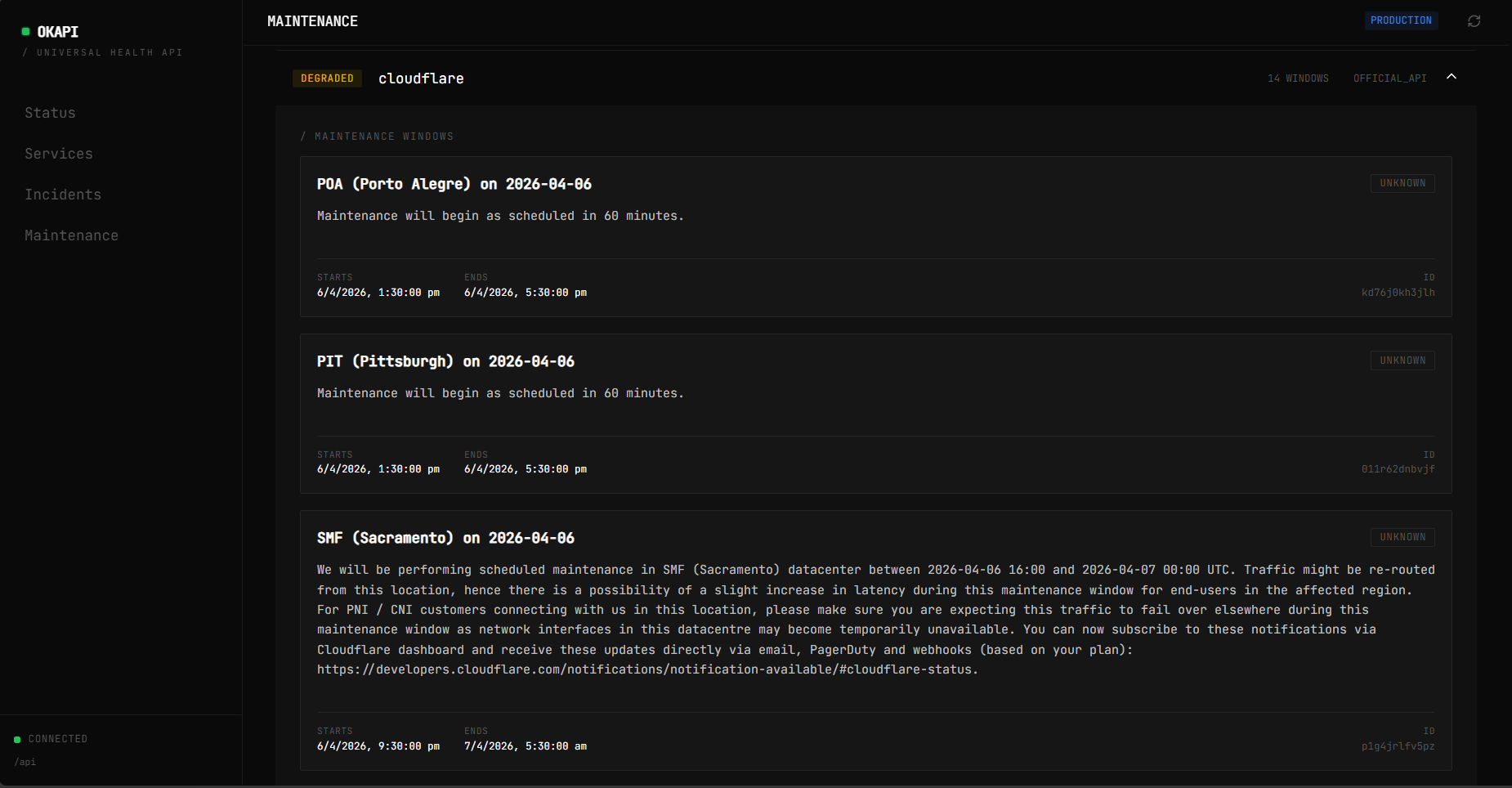Image resolution: width=1512 pixels, height=788 pixels.
Task: Click the DEGRADED status badge
Action: coord(327,78)
